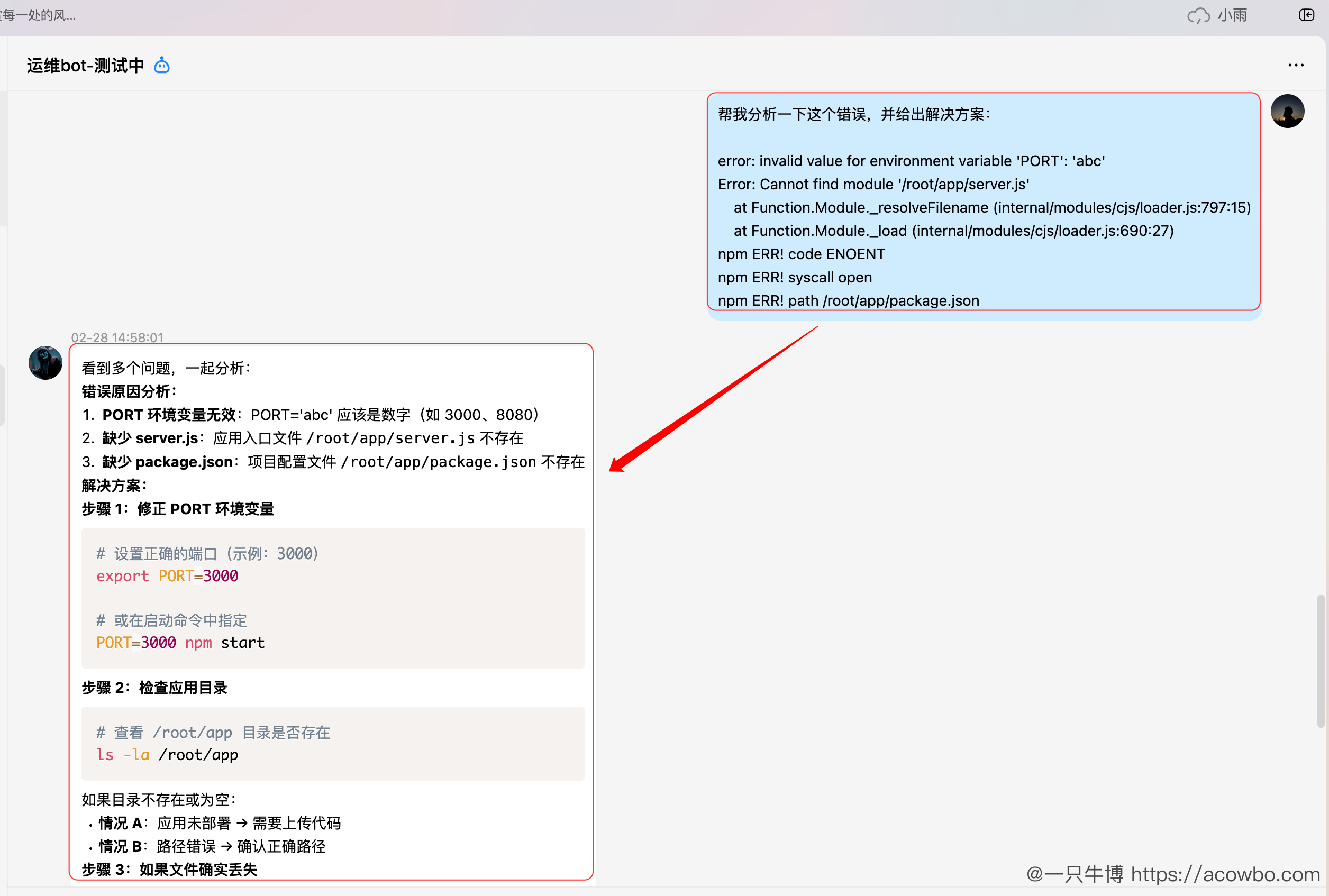Click the user avatar in the top right

pos(1288,111)
